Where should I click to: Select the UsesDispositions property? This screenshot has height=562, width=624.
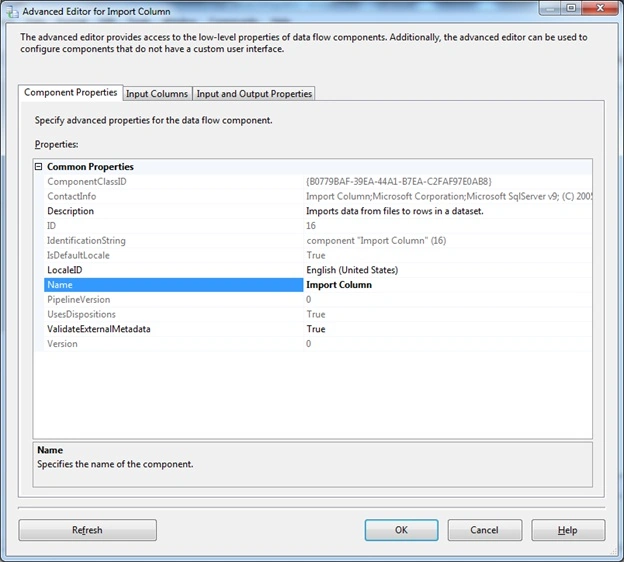pyautogui.click(x=174, y=314)
